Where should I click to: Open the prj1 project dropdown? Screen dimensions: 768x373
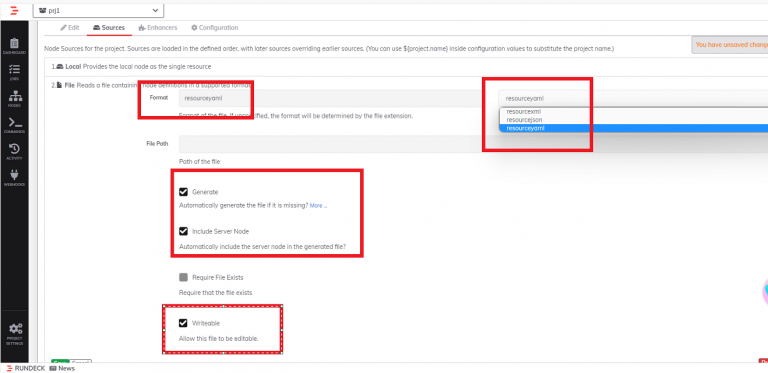point(98,10)
